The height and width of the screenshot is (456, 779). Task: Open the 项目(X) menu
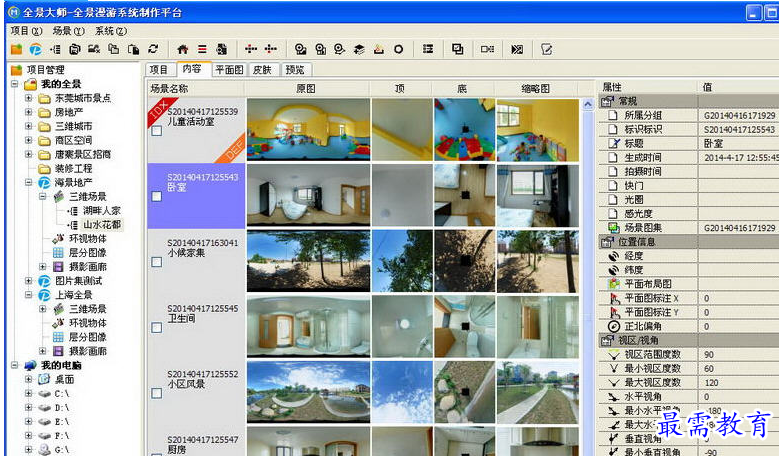tap(26, 31)
